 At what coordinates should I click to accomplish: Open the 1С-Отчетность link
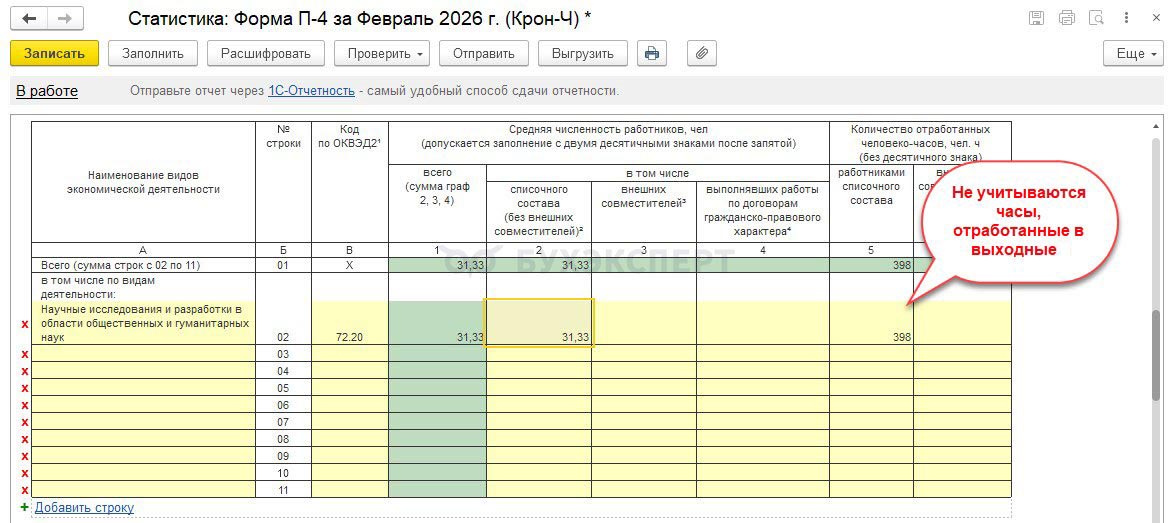coord(311,91)
